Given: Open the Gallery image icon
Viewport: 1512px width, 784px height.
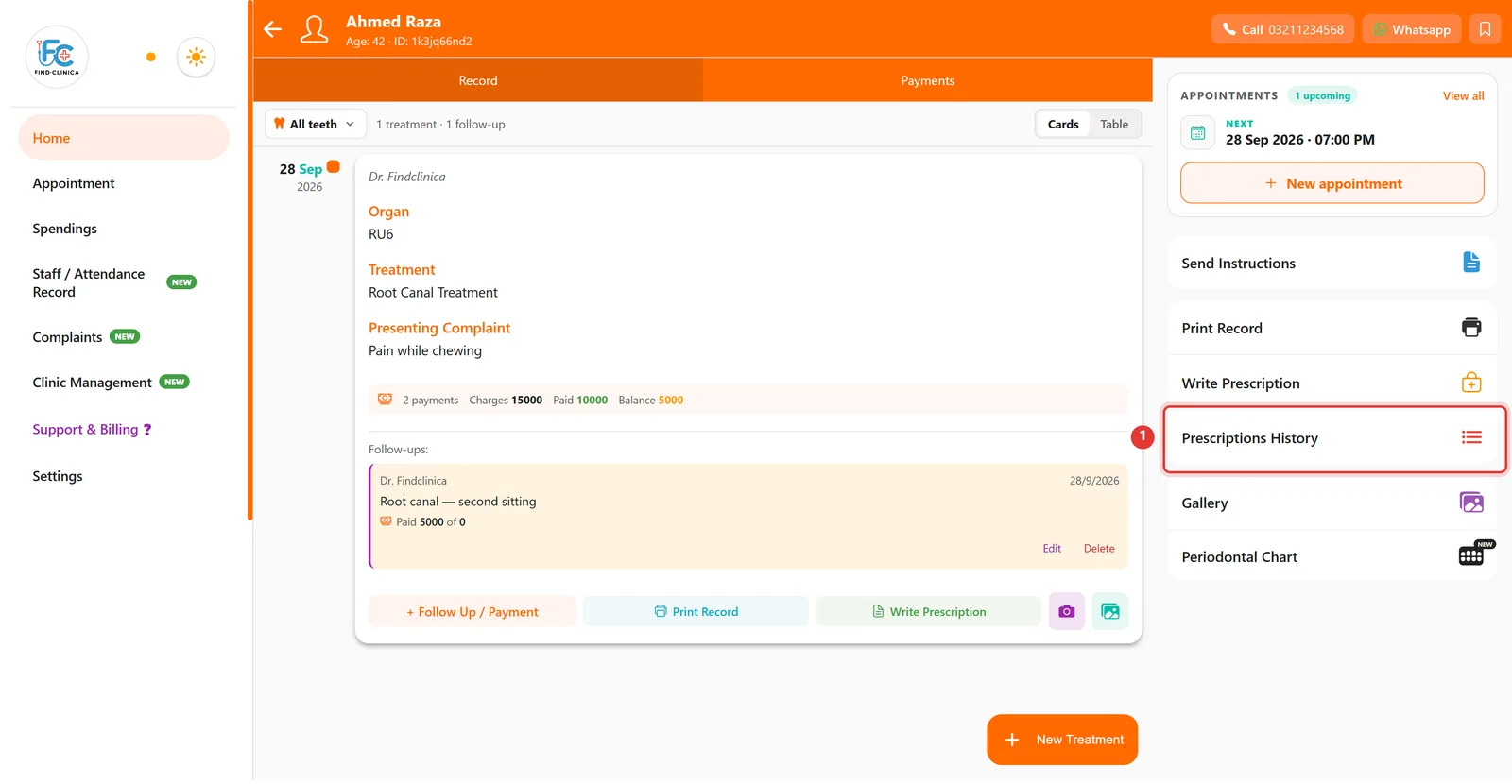Looking at the screenshot, I should coord(1471,503).
